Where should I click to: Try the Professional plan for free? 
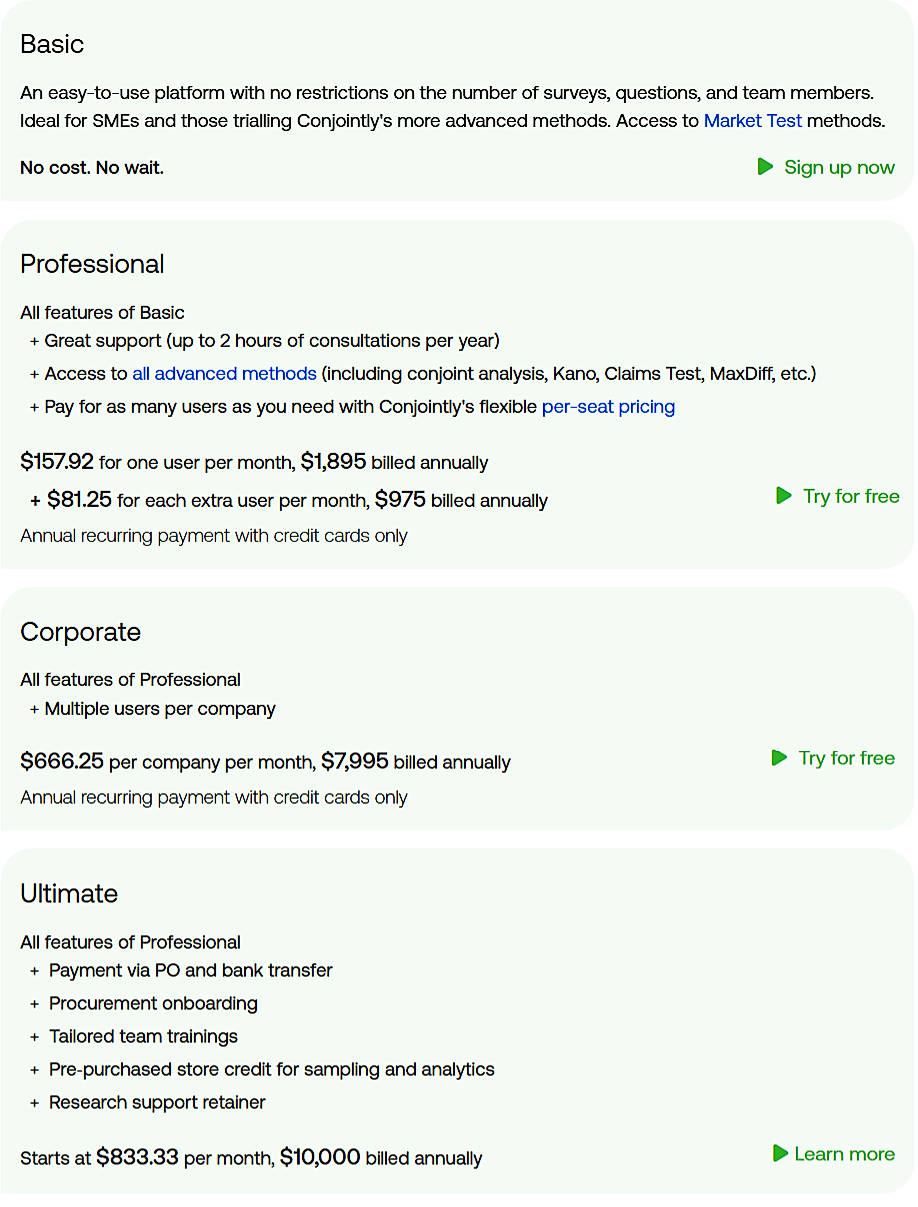tap(851, 496)
